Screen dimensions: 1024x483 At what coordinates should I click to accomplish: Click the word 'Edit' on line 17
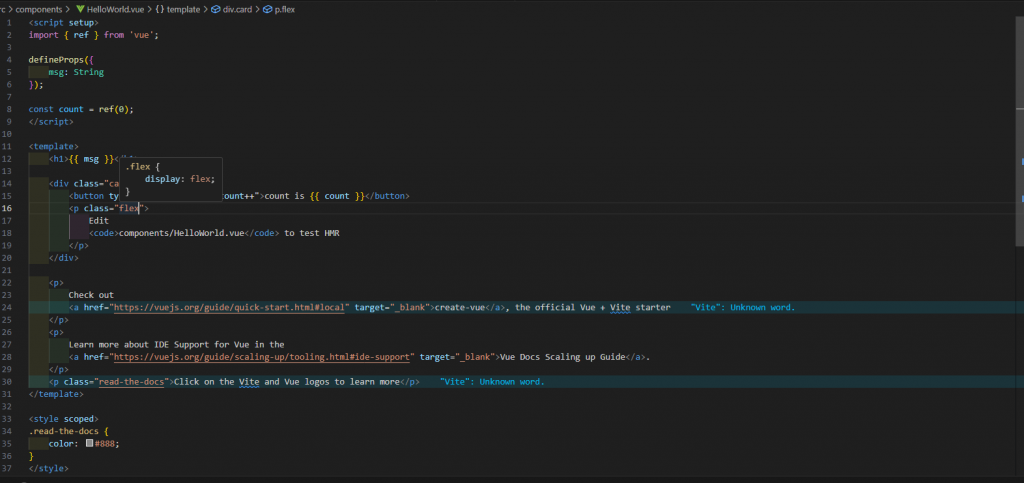(99, 221)
